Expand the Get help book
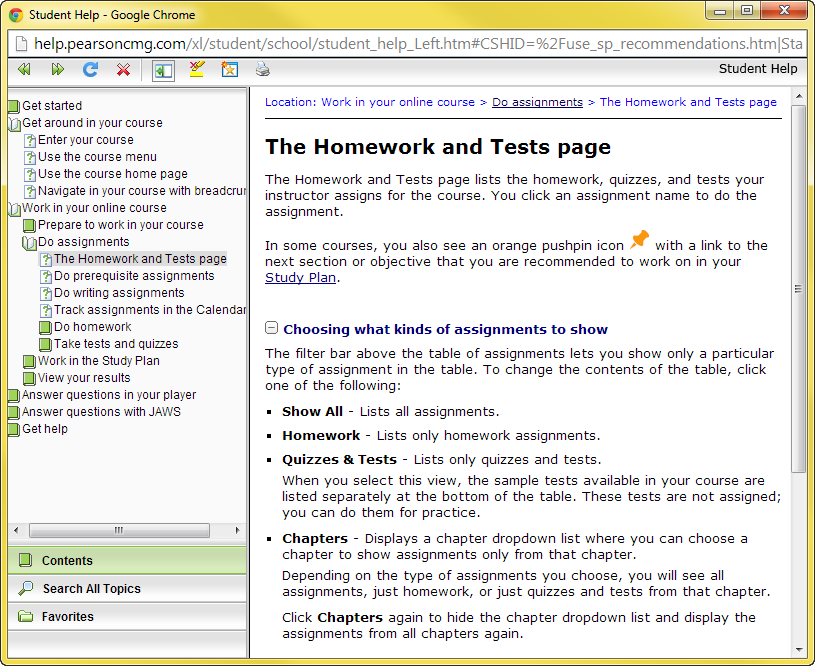Screen dimensions: 815x666 38,429
